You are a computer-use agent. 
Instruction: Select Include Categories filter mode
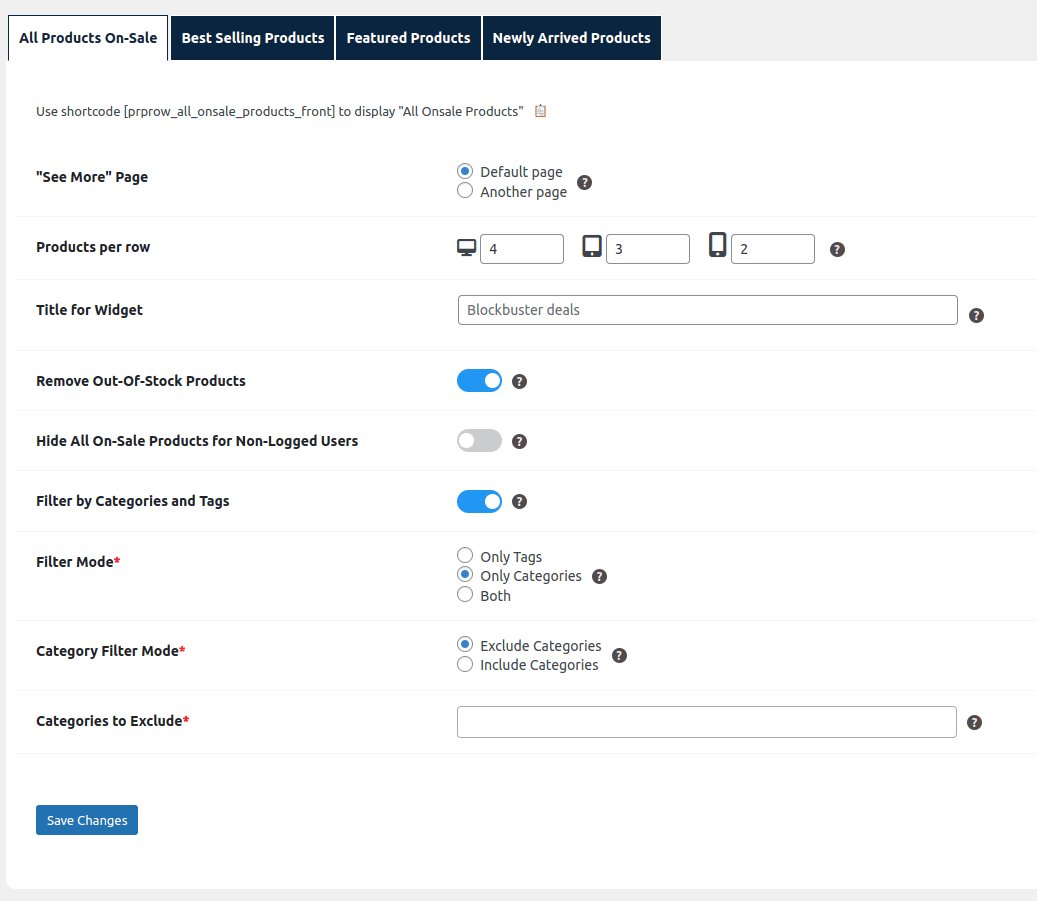click(464, 663)
